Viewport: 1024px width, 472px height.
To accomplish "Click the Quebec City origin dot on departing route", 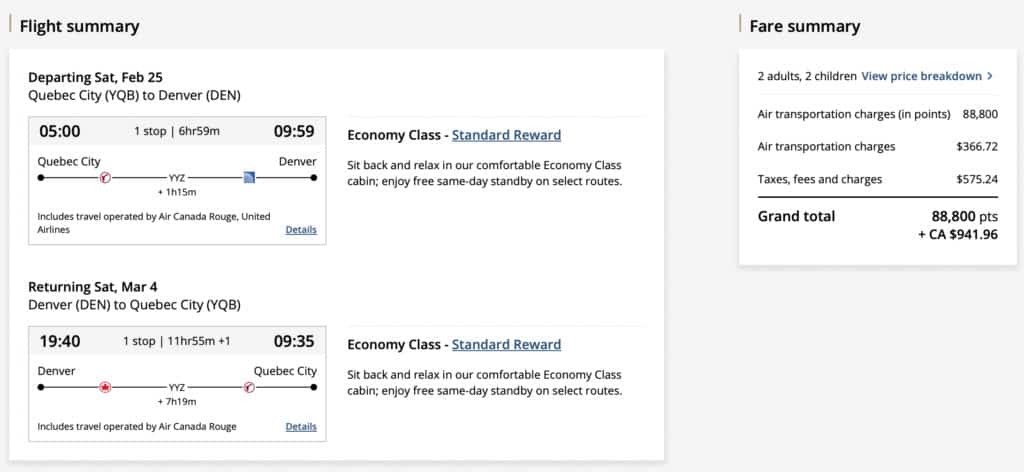I will (41, 178).
